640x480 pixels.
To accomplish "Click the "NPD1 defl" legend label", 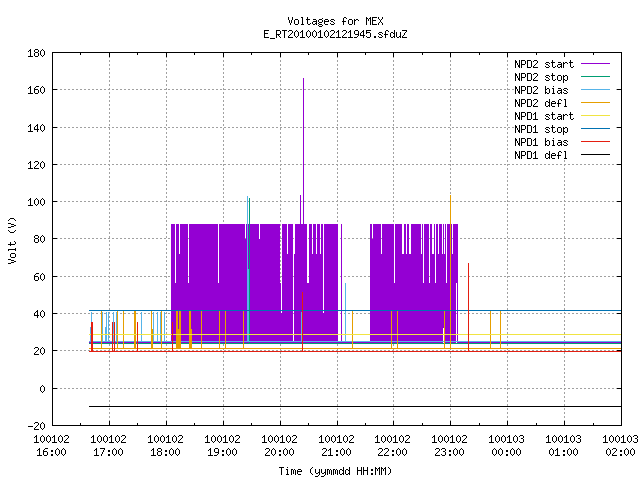I will tap(541, 156).
